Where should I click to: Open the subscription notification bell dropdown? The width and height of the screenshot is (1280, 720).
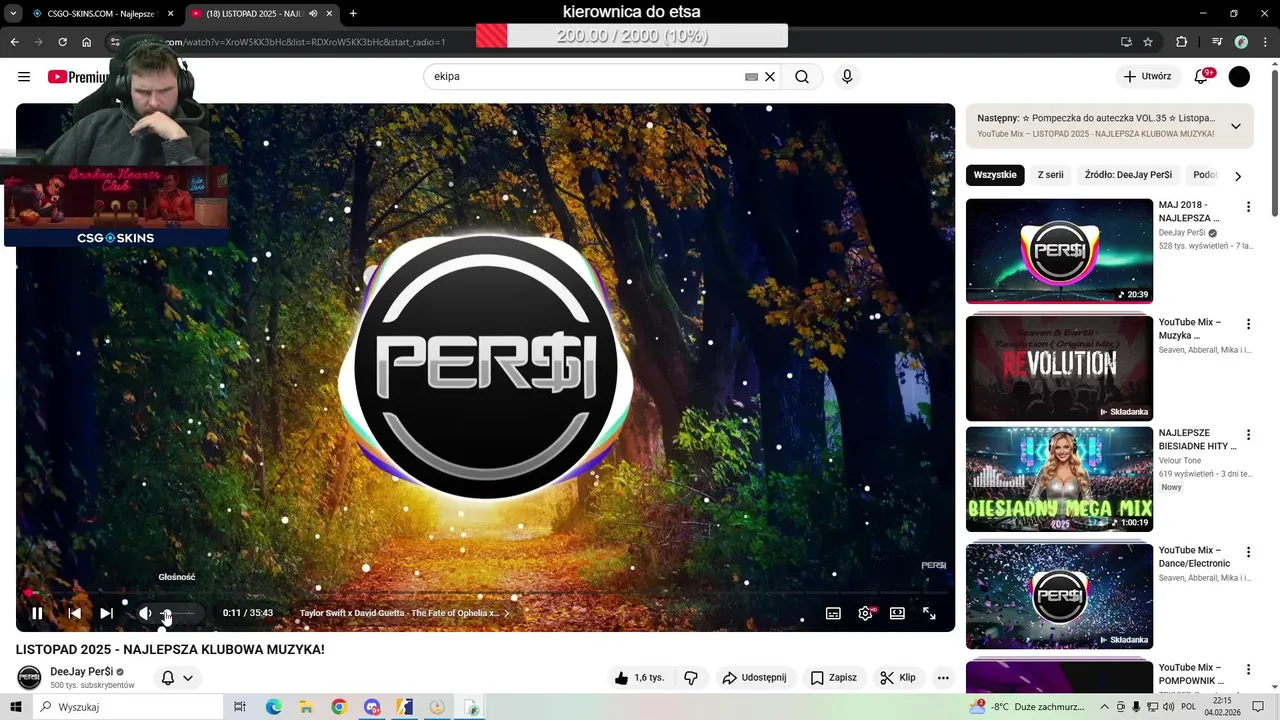(x=176, y=677)
